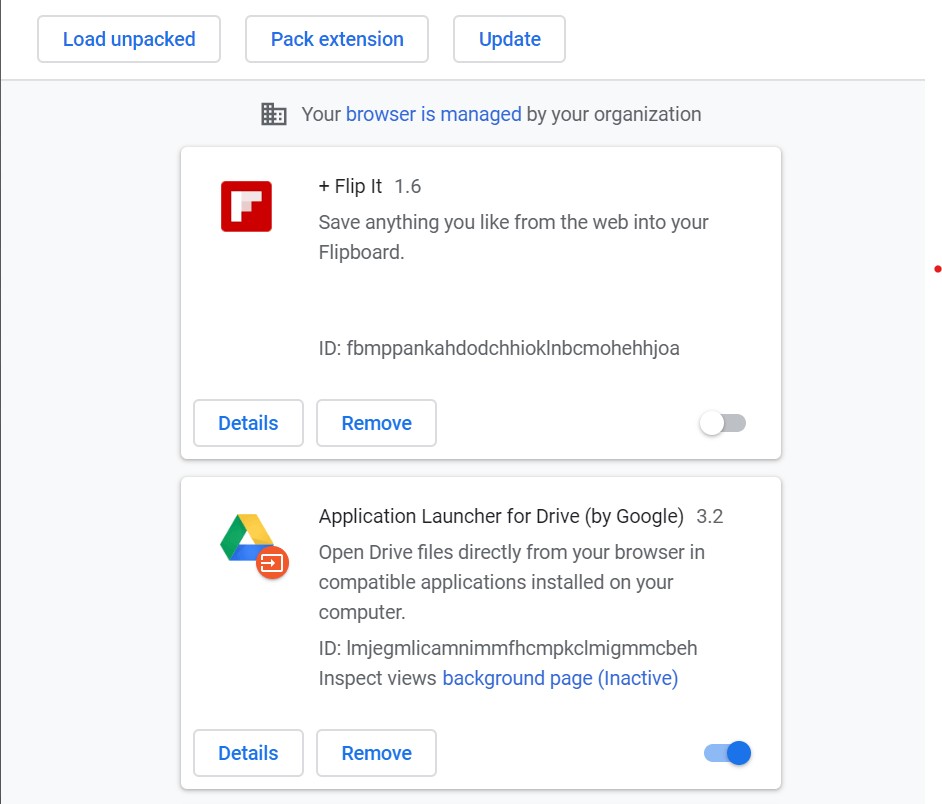Enable the + Flip It extension toggle
The image size is (942, 804).
723,423
